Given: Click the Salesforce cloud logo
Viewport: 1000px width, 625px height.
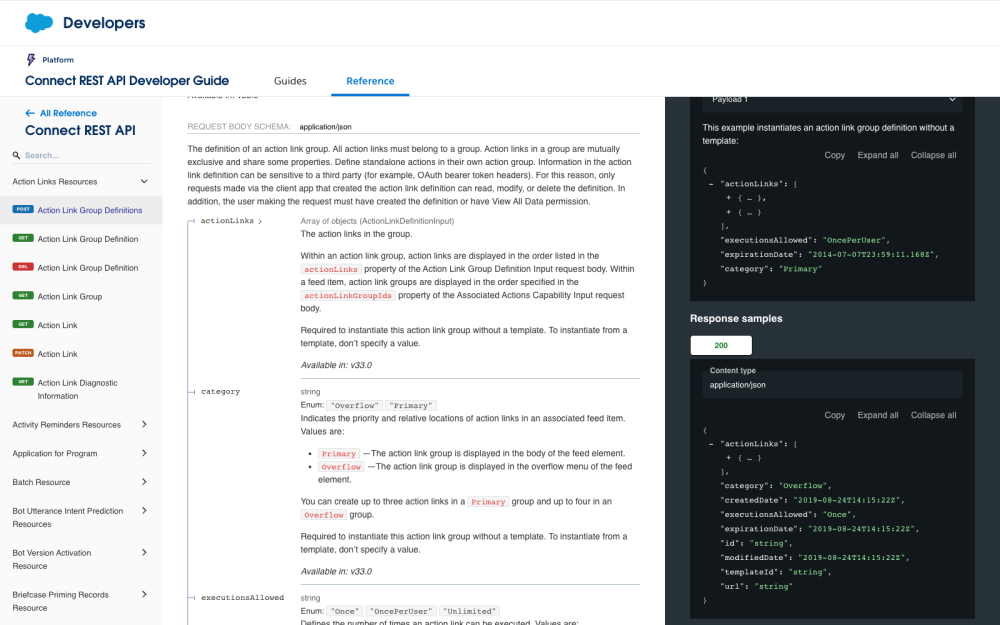Looking at the screenshot, I should (x=39, y=23).
